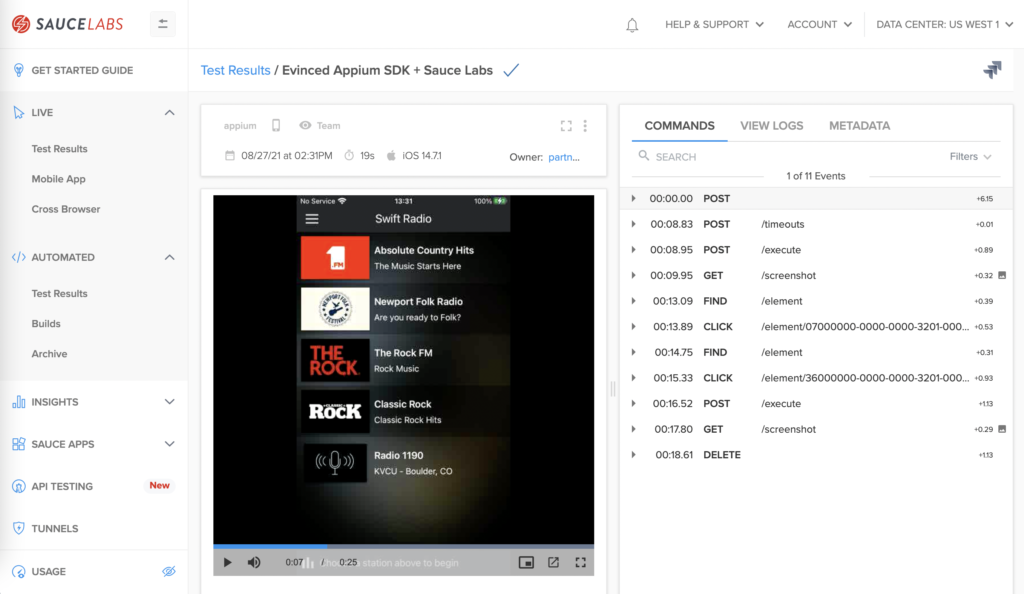Expand the Insights section
Screen dimensions: 1024x594
click(169, 402)
